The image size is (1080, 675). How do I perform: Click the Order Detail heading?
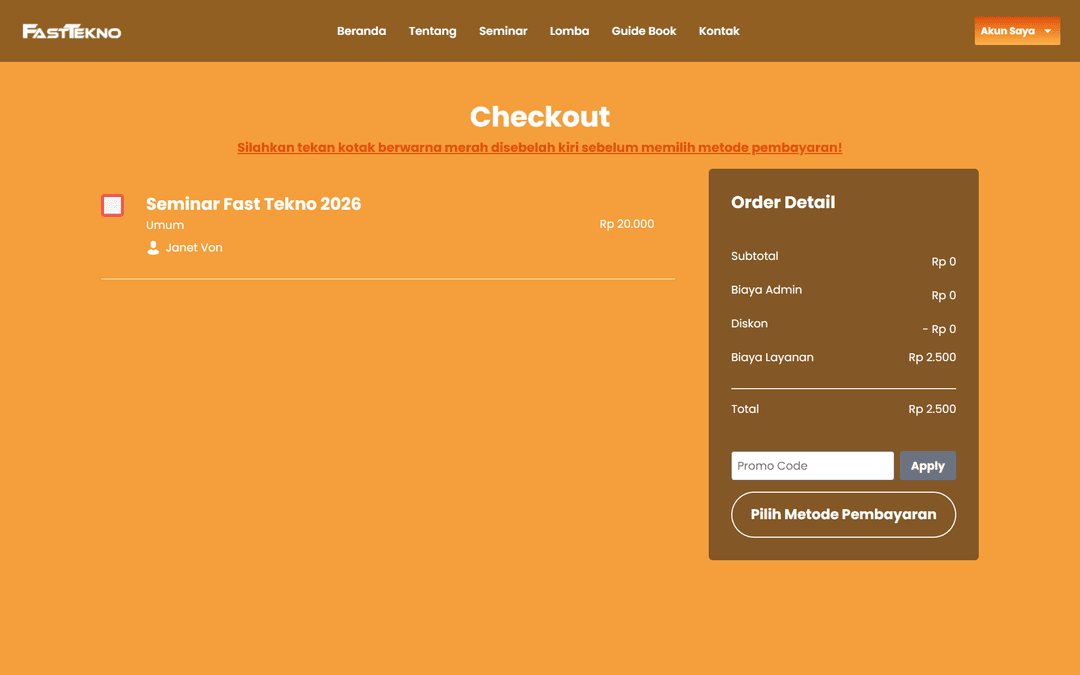point(783,202)
